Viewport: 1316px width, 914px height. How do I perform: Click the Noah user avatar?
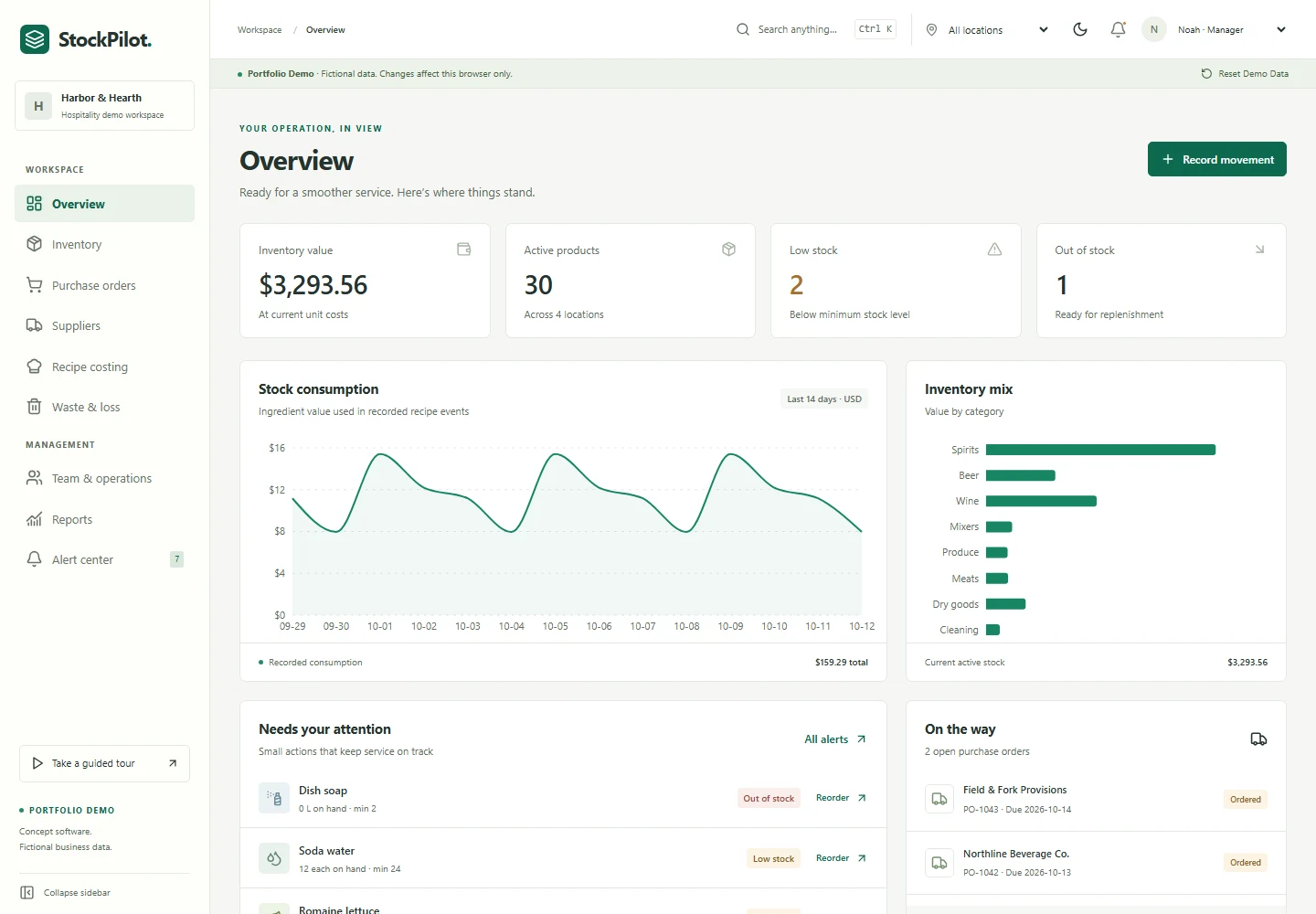coord(1154,29)
